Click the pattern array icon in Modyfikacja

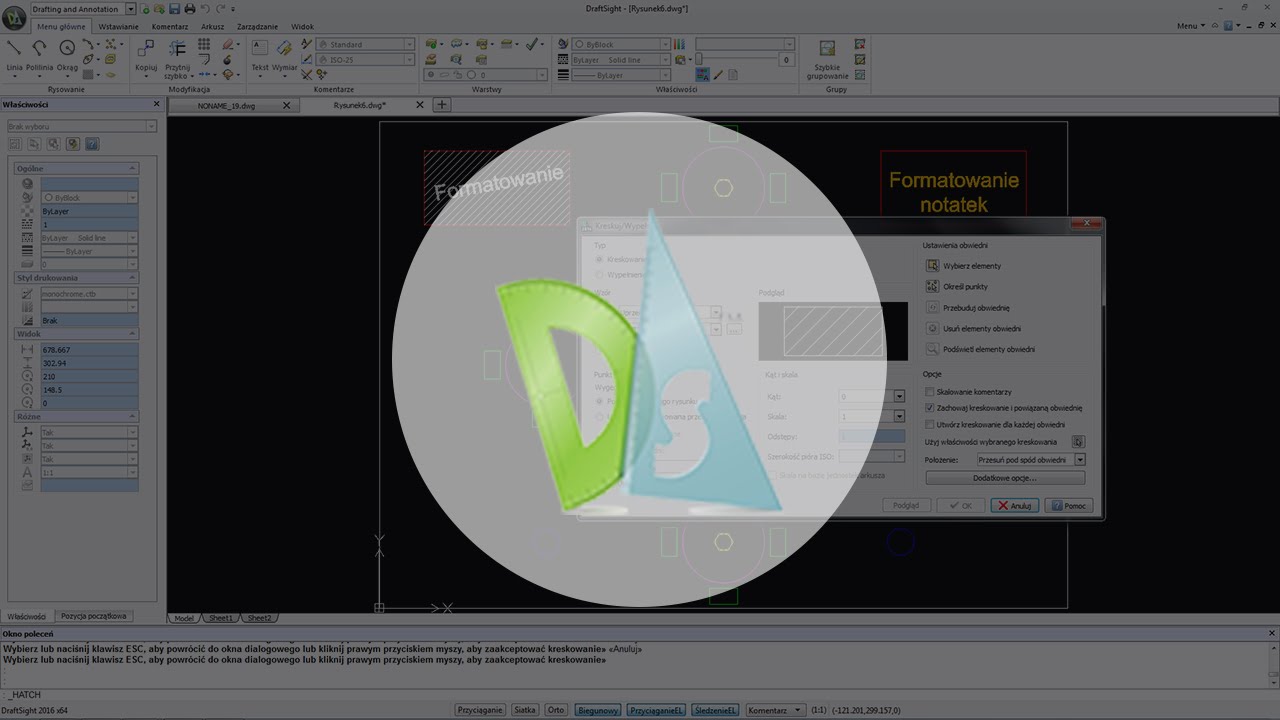tap(204, 45)
